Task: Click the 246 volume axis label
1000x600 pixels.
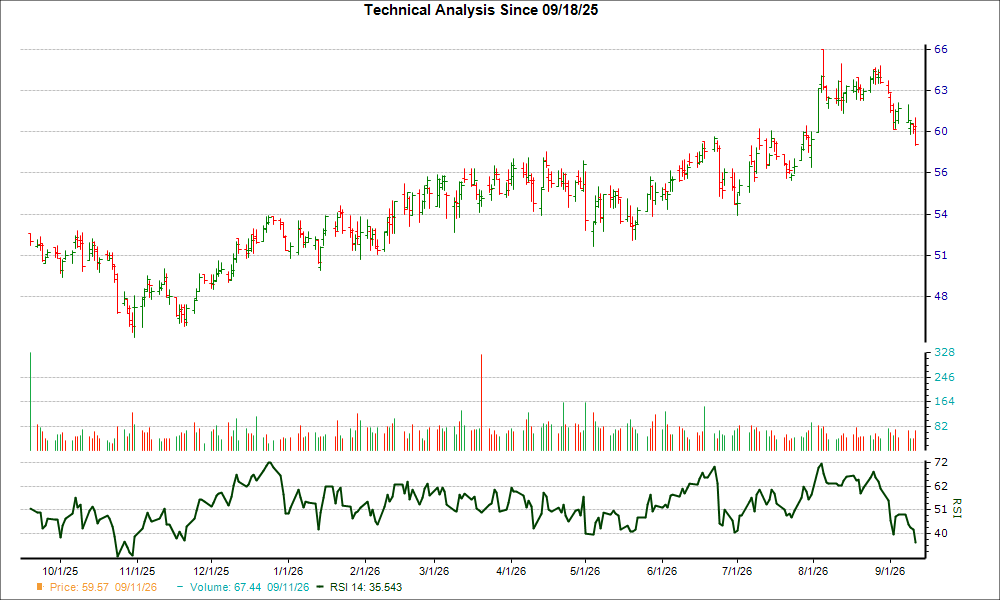Action: click(945, 377)
